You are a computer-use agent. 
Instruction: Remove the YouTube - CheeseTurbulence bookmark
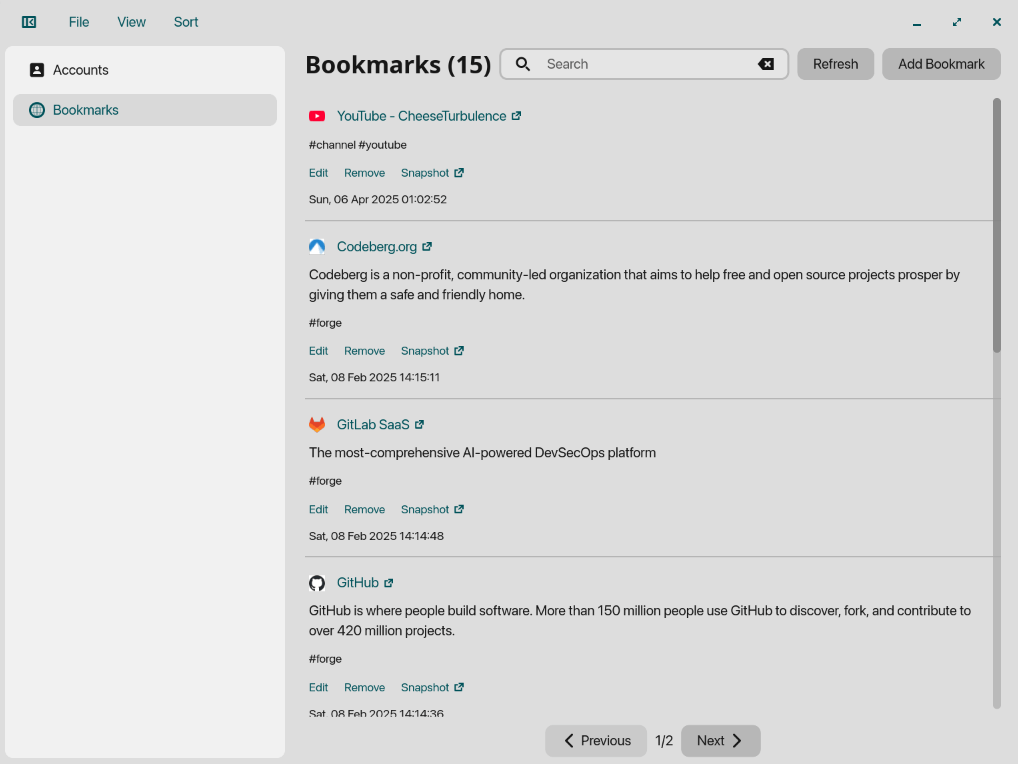[364, 173]
